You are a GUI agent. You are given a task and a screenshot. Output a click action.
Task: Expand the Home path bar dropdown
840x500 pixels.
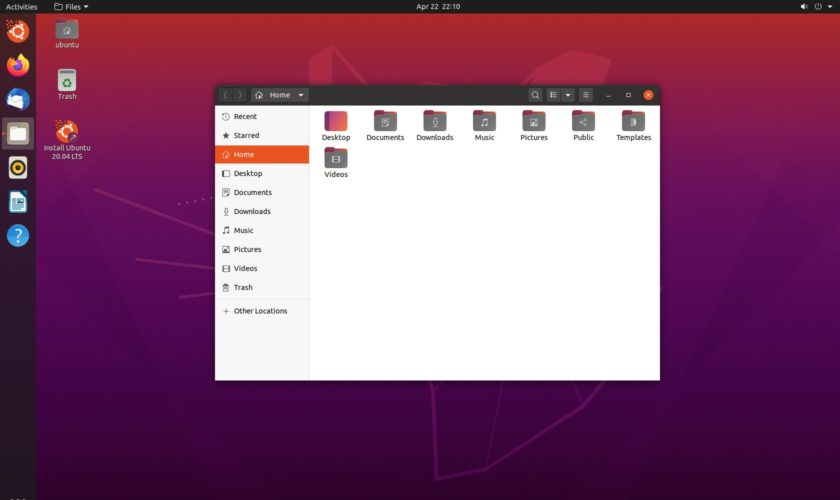point(300,95)
